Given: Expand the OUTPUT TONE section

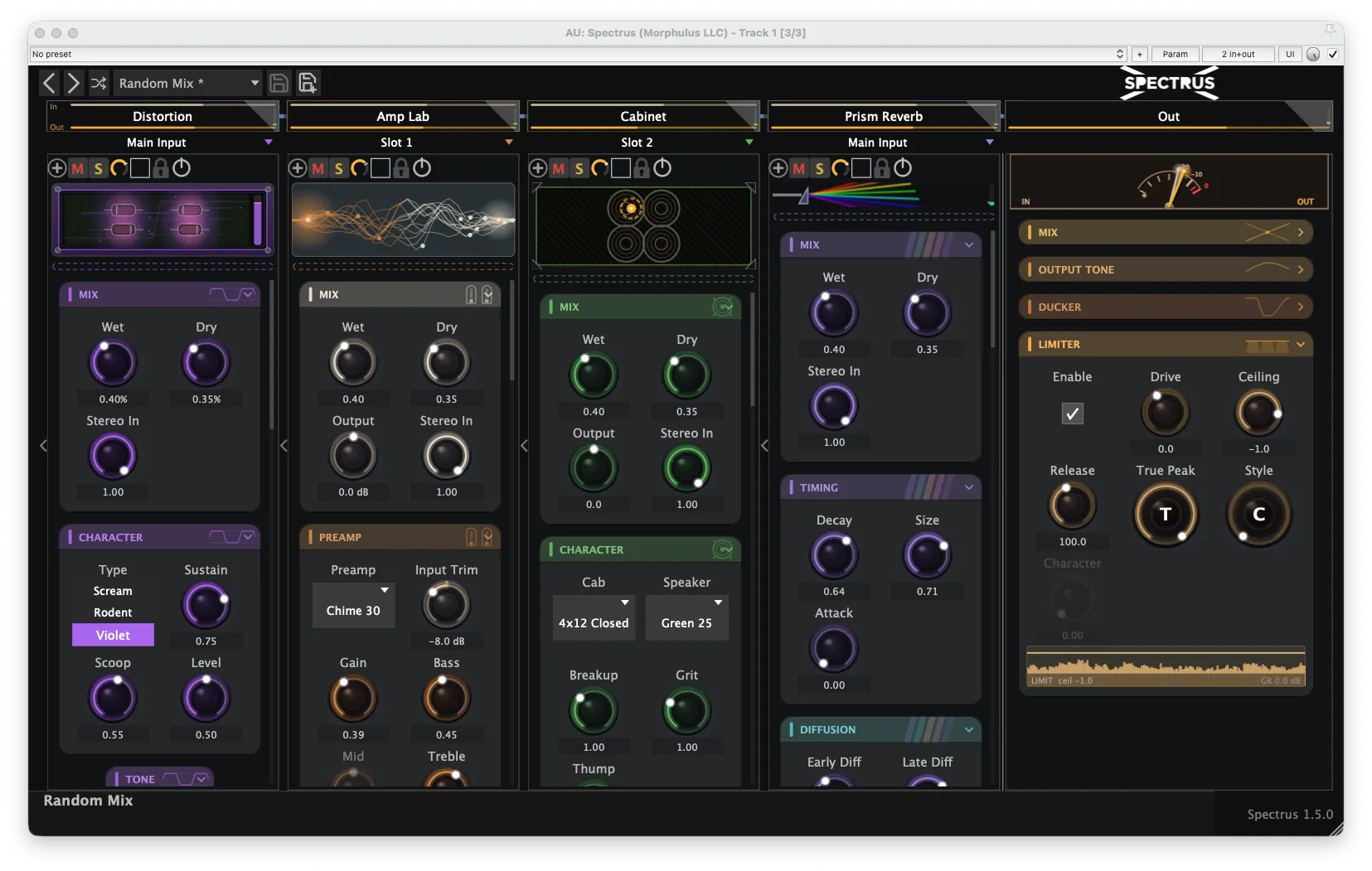Looking at the screenshot, I should (x=1166, y=269).
